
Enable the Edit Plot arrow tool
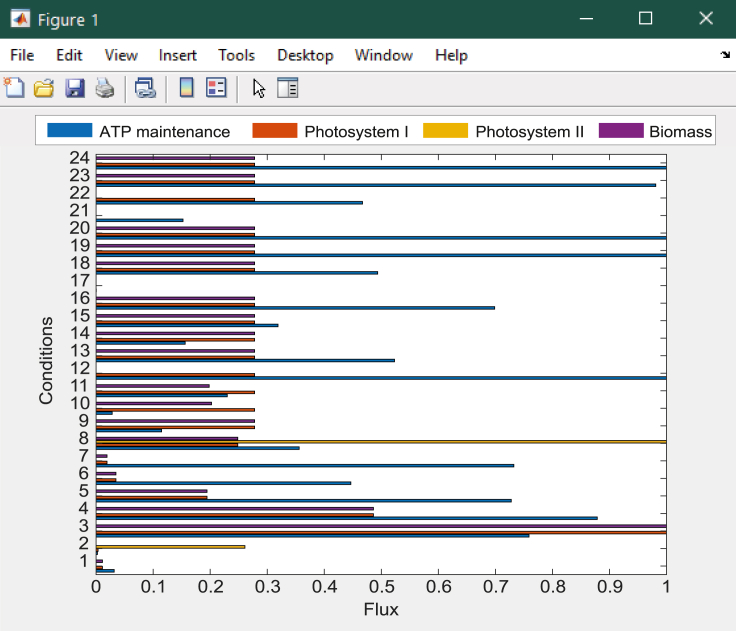(259, 88)
